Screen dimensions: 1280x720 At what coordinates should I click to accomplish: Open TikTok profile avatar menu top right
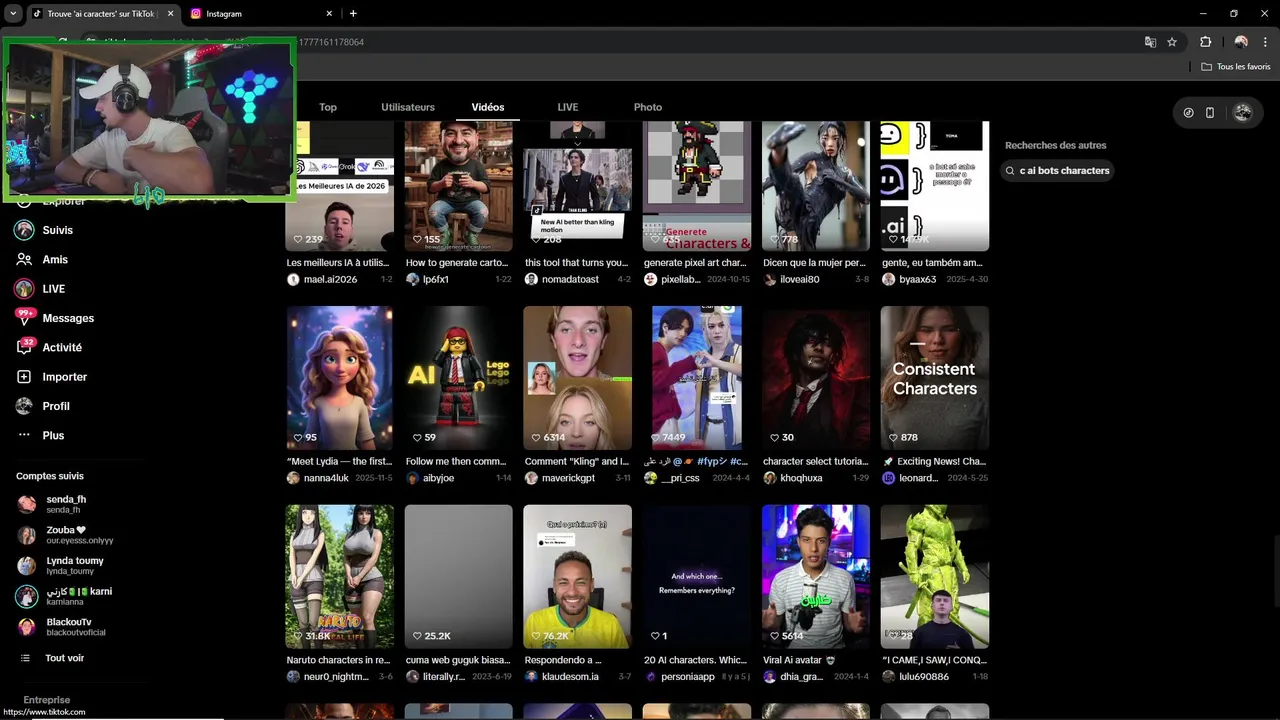point(1243,113)
